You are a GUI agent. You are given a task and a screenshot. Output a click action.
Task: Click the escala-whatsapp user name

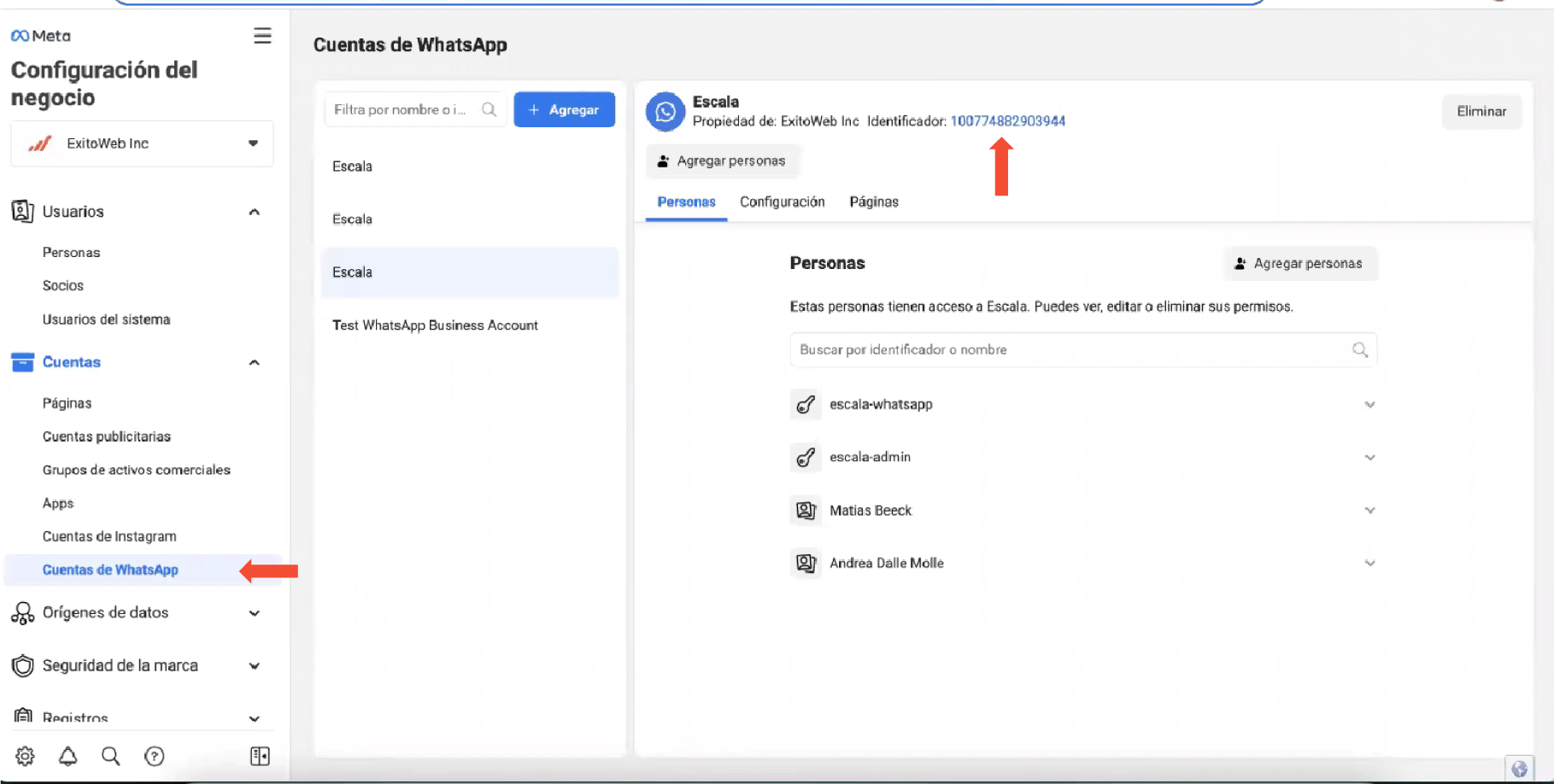coord(881,404)
